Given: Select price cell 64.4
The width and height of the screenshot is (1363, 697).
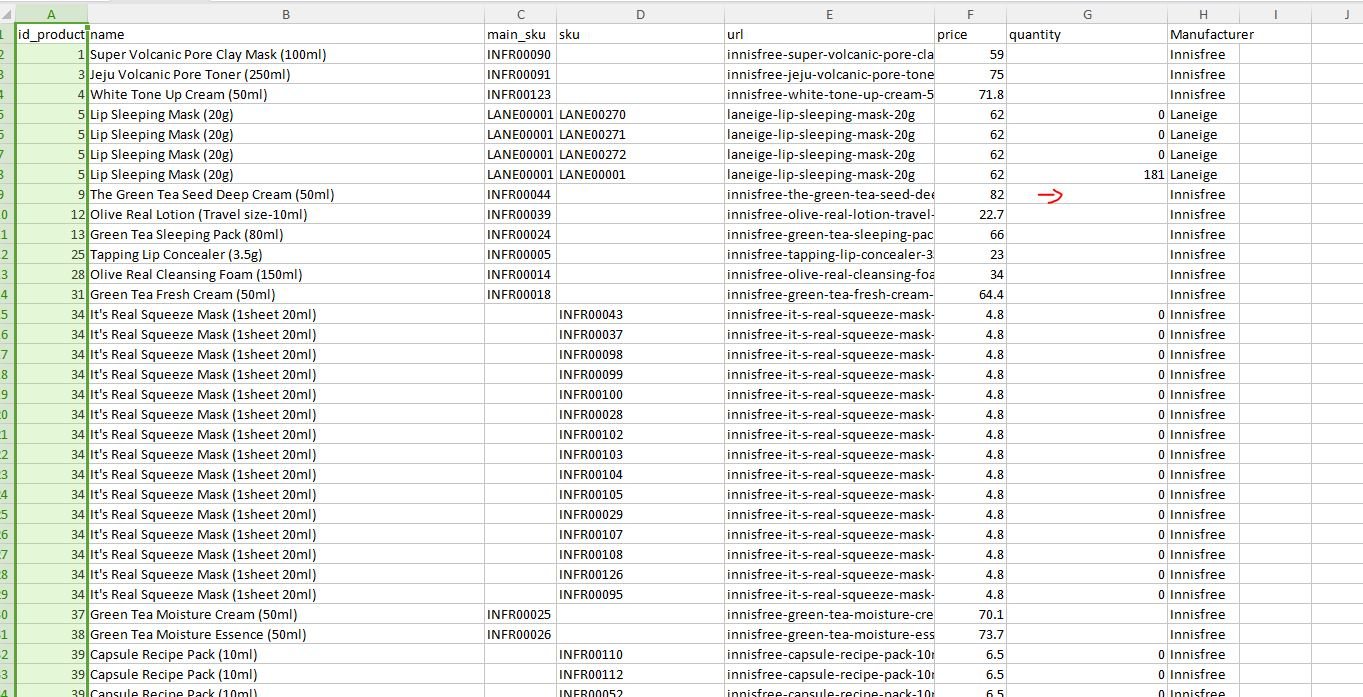Looking at the screenshot, I should [971, 294].
